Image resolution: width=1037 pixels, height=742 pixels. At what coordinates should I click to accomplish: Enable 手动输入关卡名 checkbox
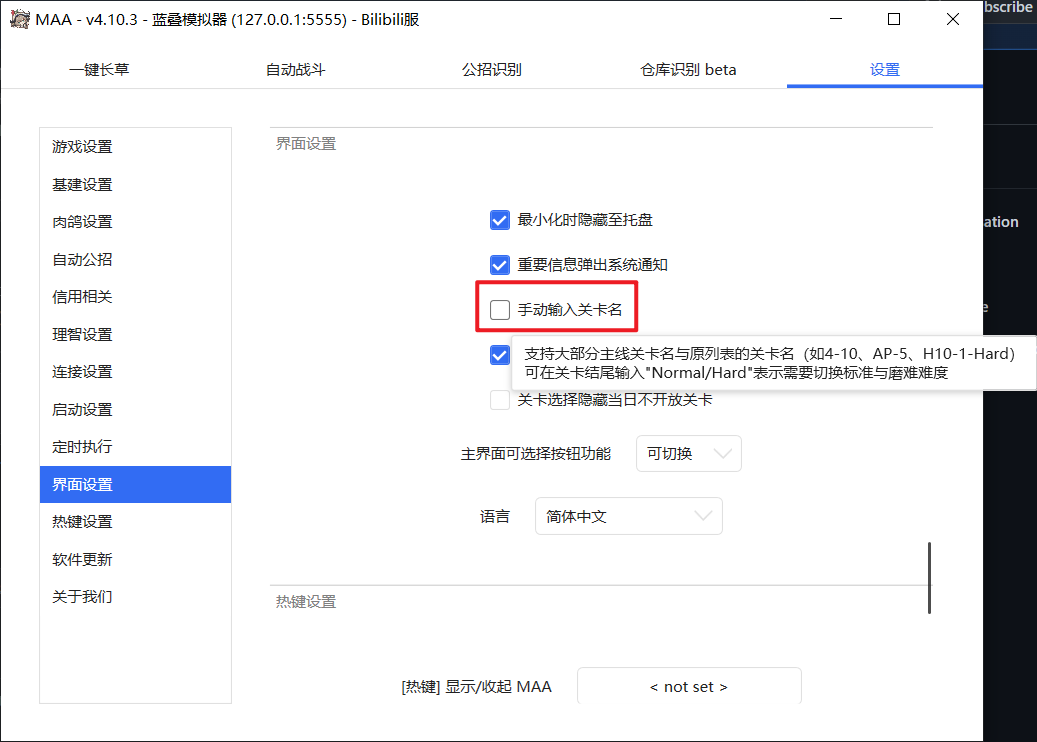pyautogui.click(x=500, y=309)
